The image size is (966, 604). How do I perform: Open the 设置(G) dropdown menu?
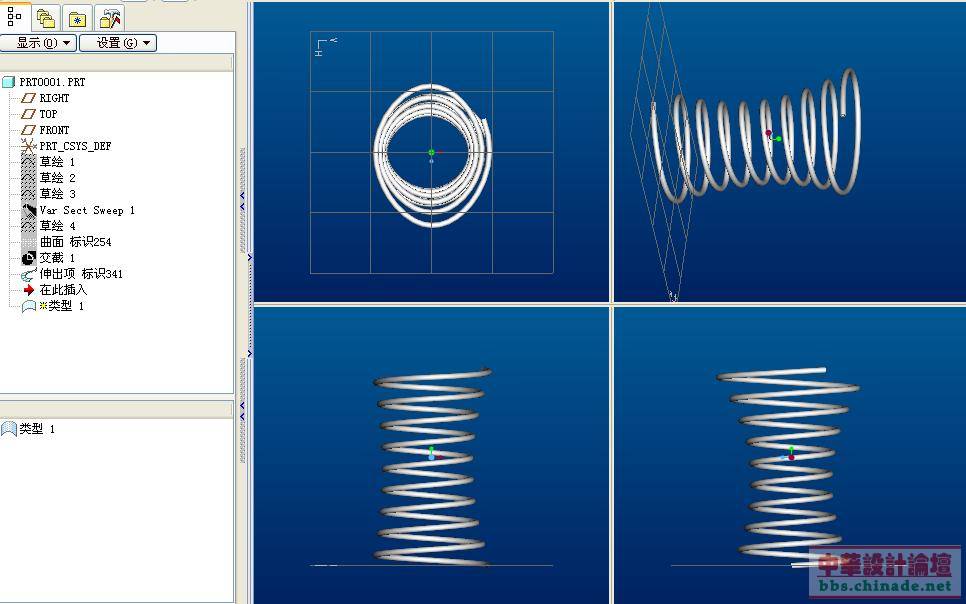click(118, 43)
